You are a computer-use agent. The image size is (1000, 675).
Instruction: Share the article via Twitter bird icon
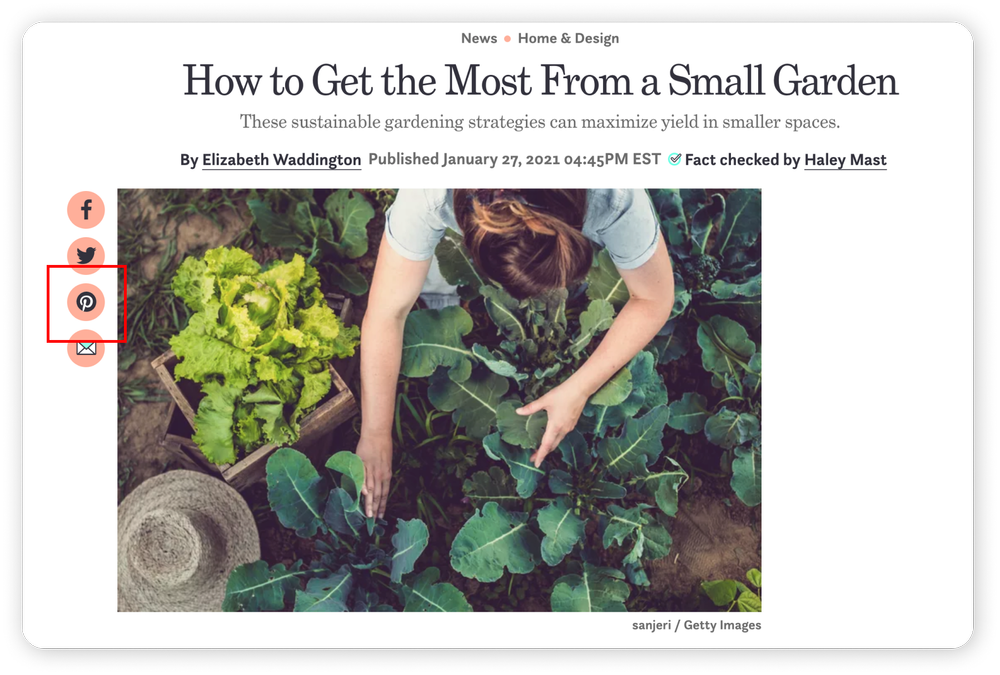tap(86, 256)
